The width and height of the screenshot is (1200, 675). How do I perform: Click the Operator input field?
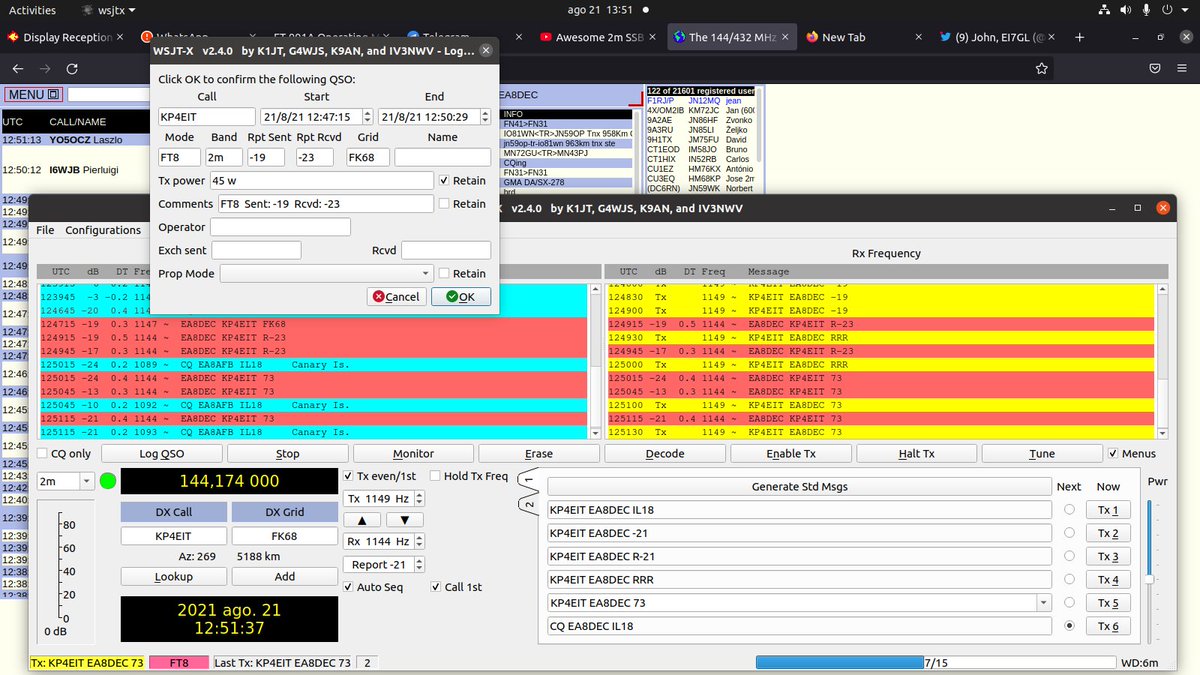(x=280, y=227)
